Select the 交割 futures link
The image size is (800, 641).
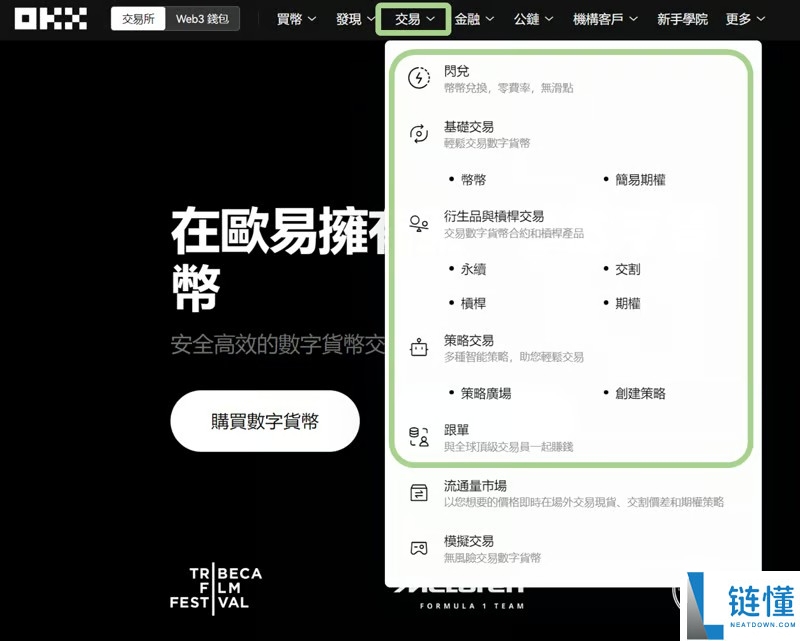click(x=628, y=269)
